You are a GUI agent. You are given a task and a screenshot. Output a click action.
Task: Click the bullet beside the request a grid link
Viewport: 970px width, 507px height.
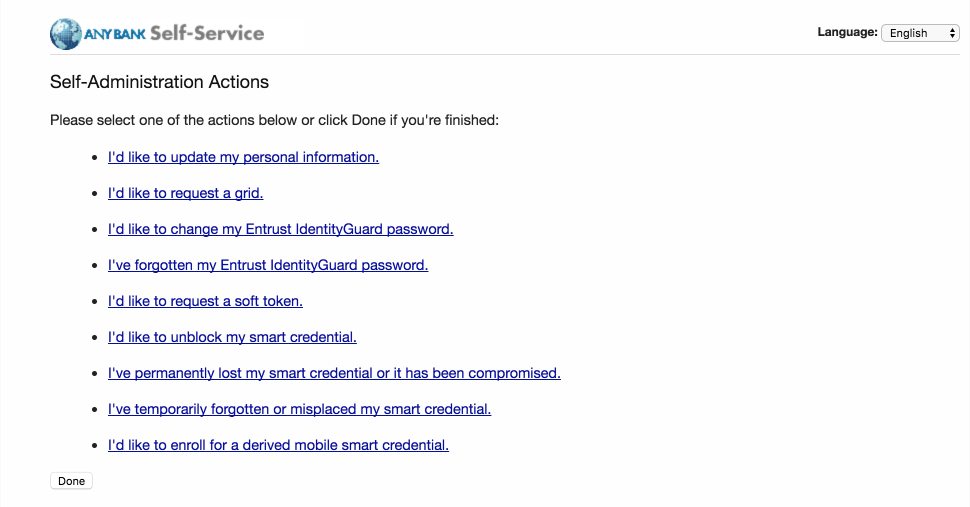point(95,194)
